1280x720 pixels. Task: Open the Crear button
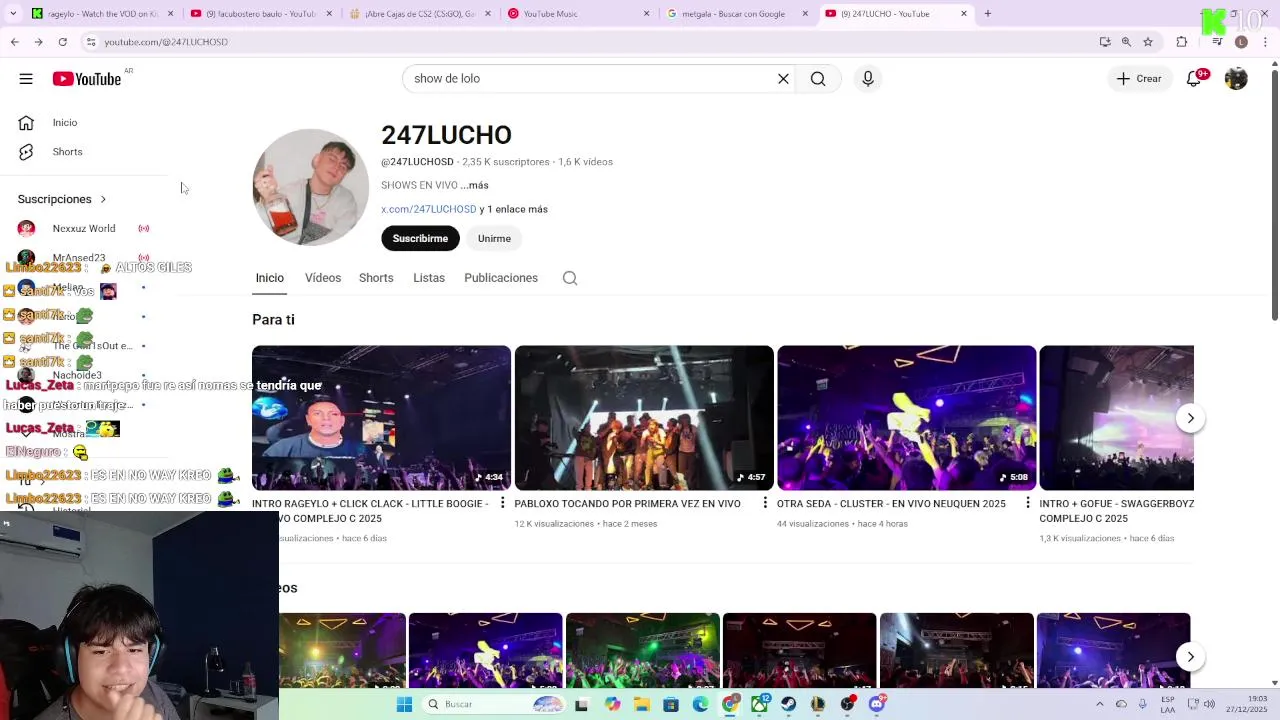[x=1139, y=79]
